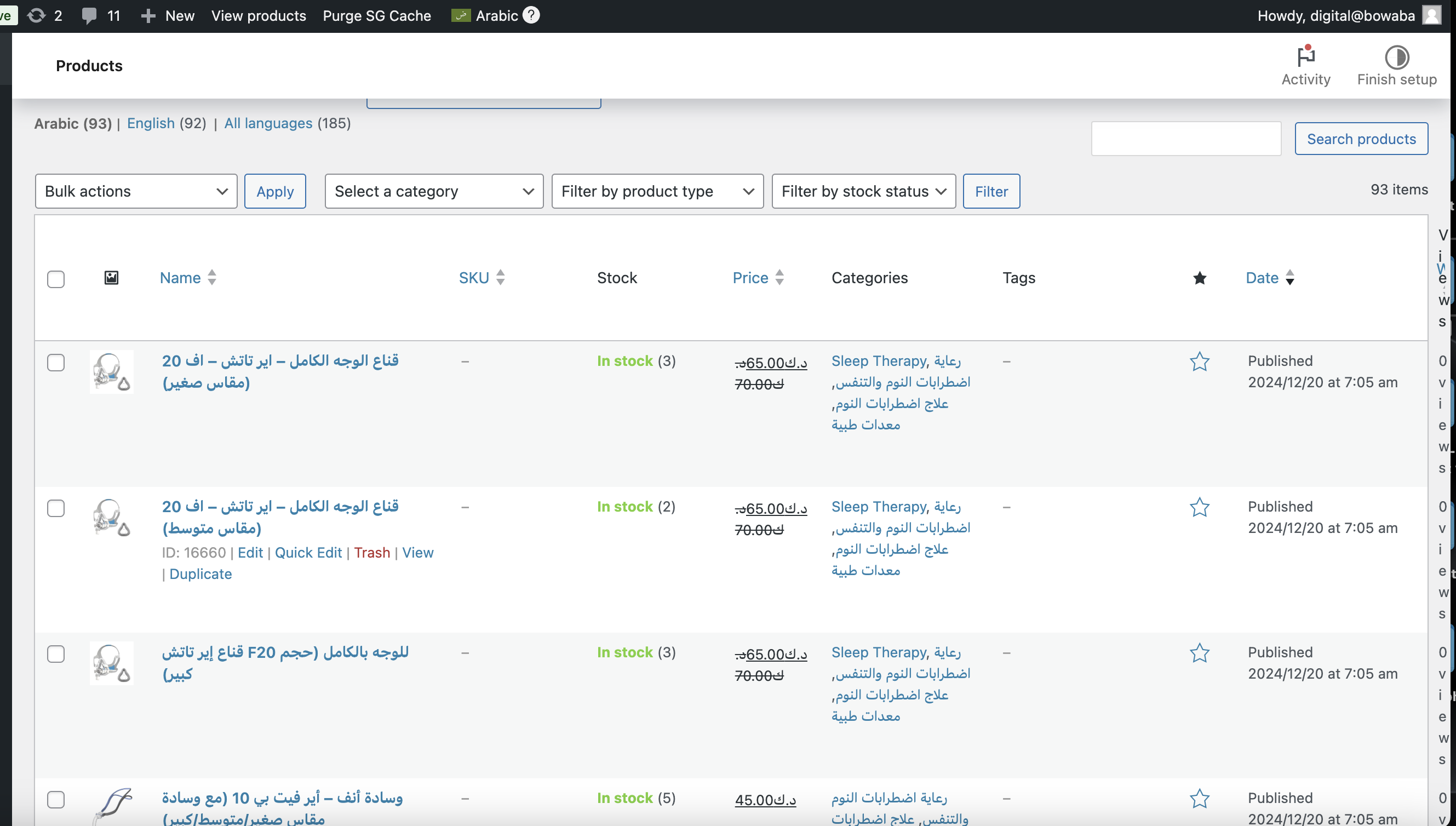Click the SKU column header link
This screenshot has height=826, width=1456.
tap(474, 277)
